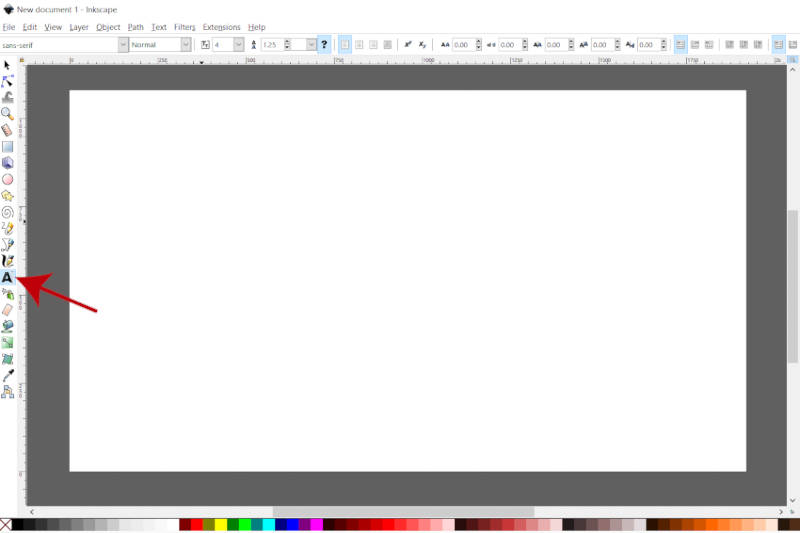Choose the Dropper color picker tool

click(x=7, y=375)
